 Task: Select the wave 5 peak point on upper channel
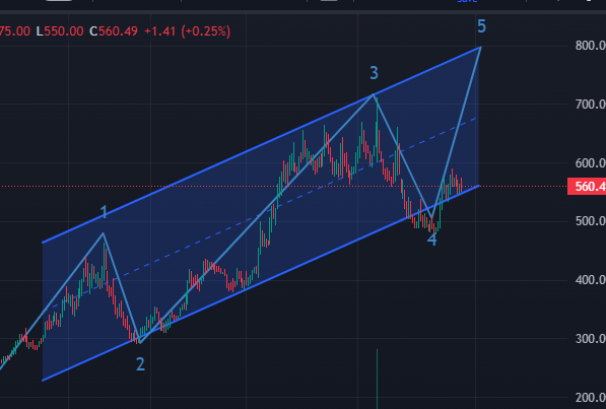pyautogui.click(x=480, y=47)
